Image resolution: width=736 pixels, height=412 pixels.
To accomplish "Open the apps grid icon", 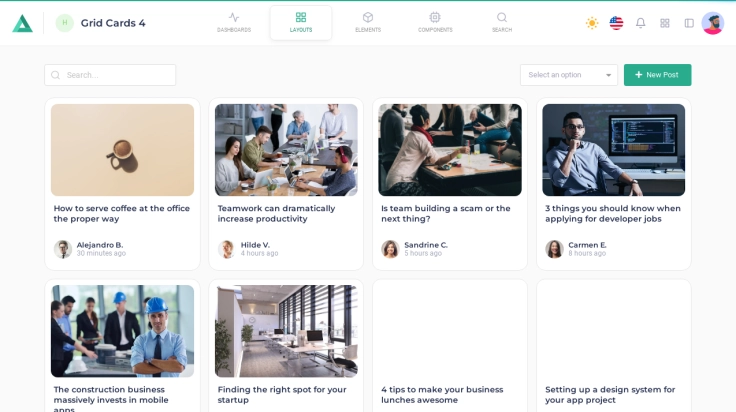I will pyautogui.click(x=665, y=23).
